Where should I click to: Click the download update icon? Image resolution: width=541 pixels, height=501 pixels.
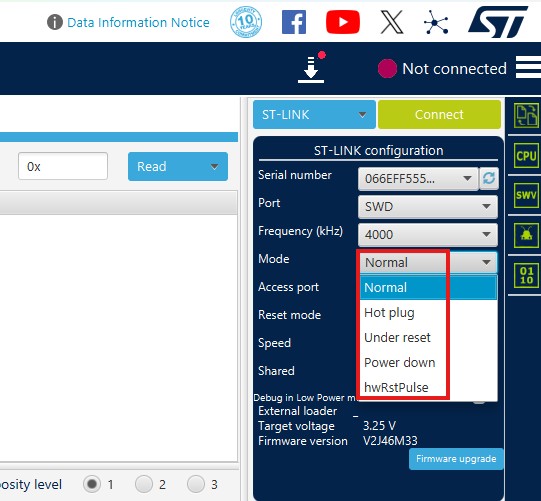pos(311,68)
